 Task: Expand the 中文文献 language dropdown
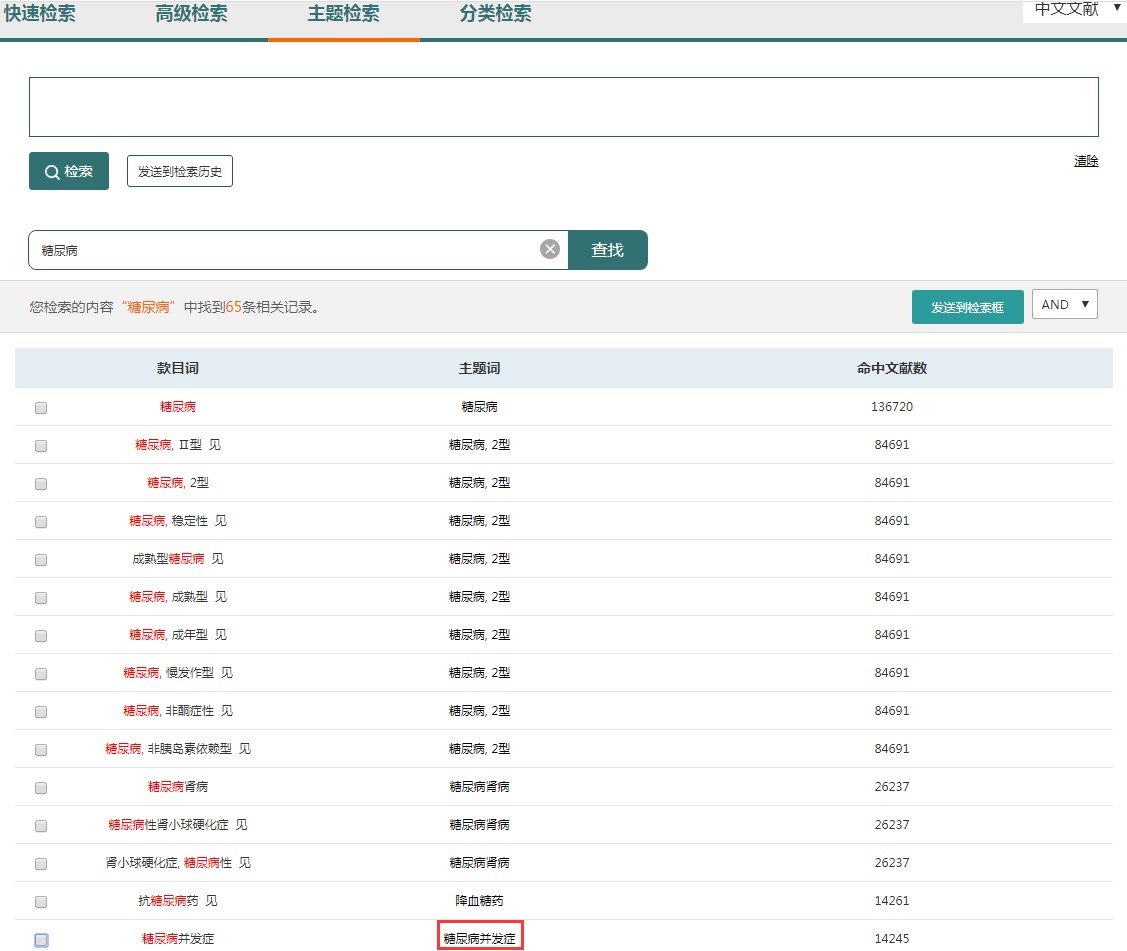pos(1074,9)
